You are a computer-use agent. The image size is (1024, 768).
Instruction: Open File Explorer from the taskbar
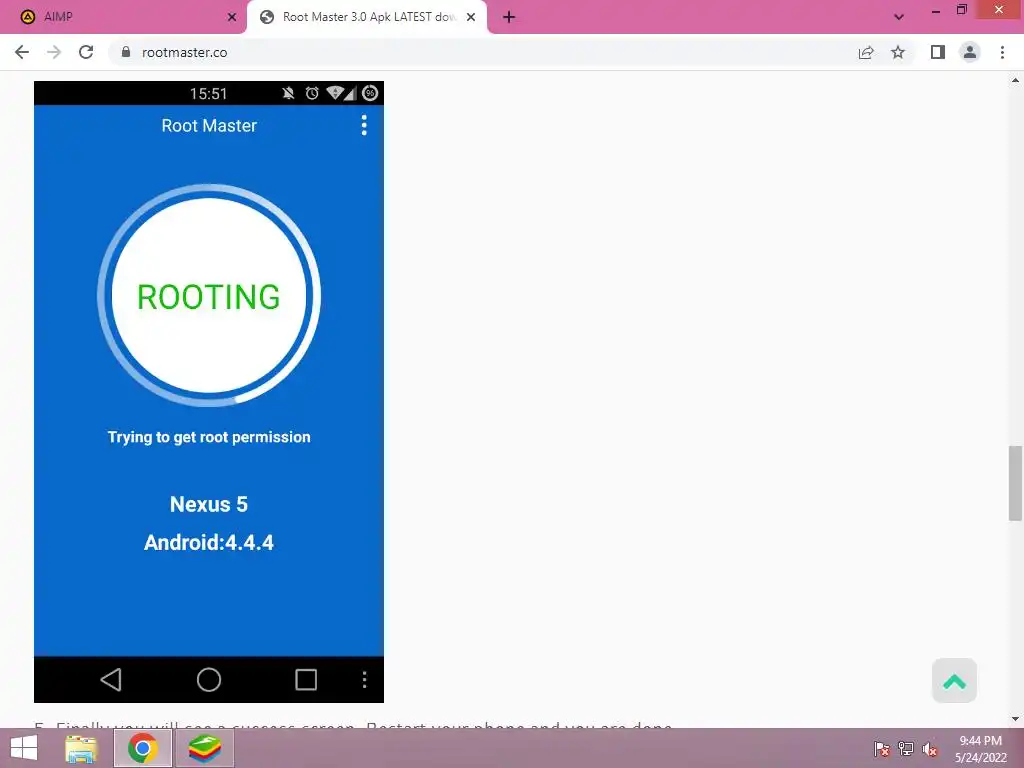click(x=81, y=748)
